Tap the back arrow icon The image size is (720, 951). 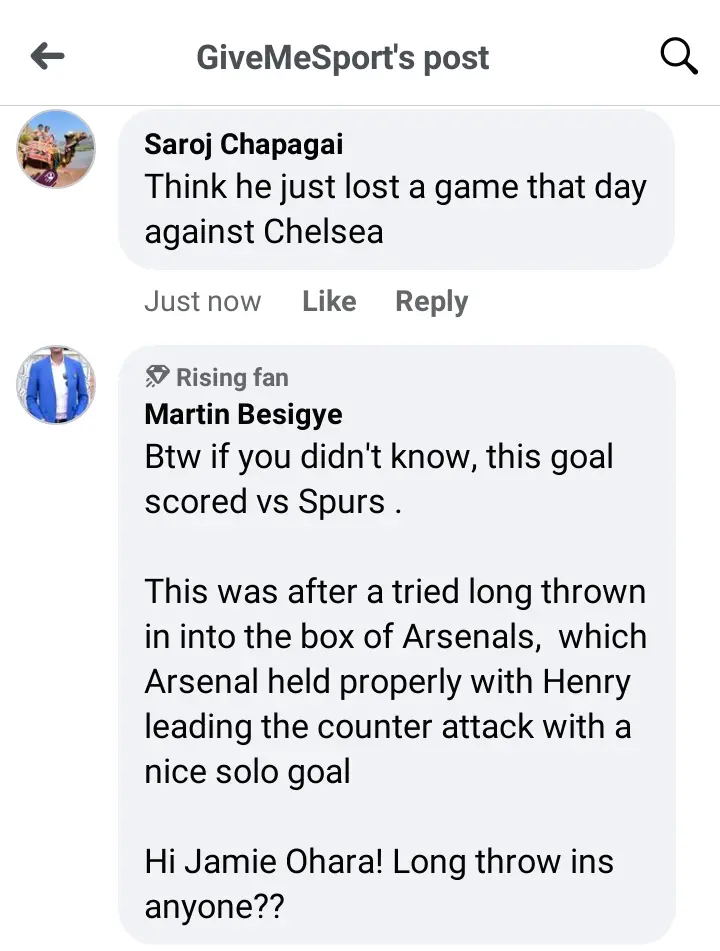click(47, 57)
